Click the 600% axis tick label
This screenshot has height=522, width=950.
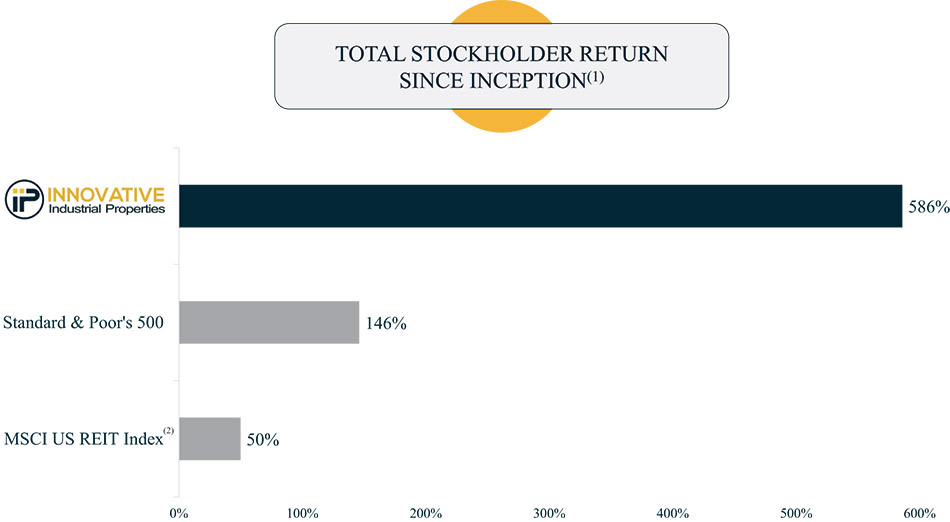pyautogui.click(x=919, y=513)
